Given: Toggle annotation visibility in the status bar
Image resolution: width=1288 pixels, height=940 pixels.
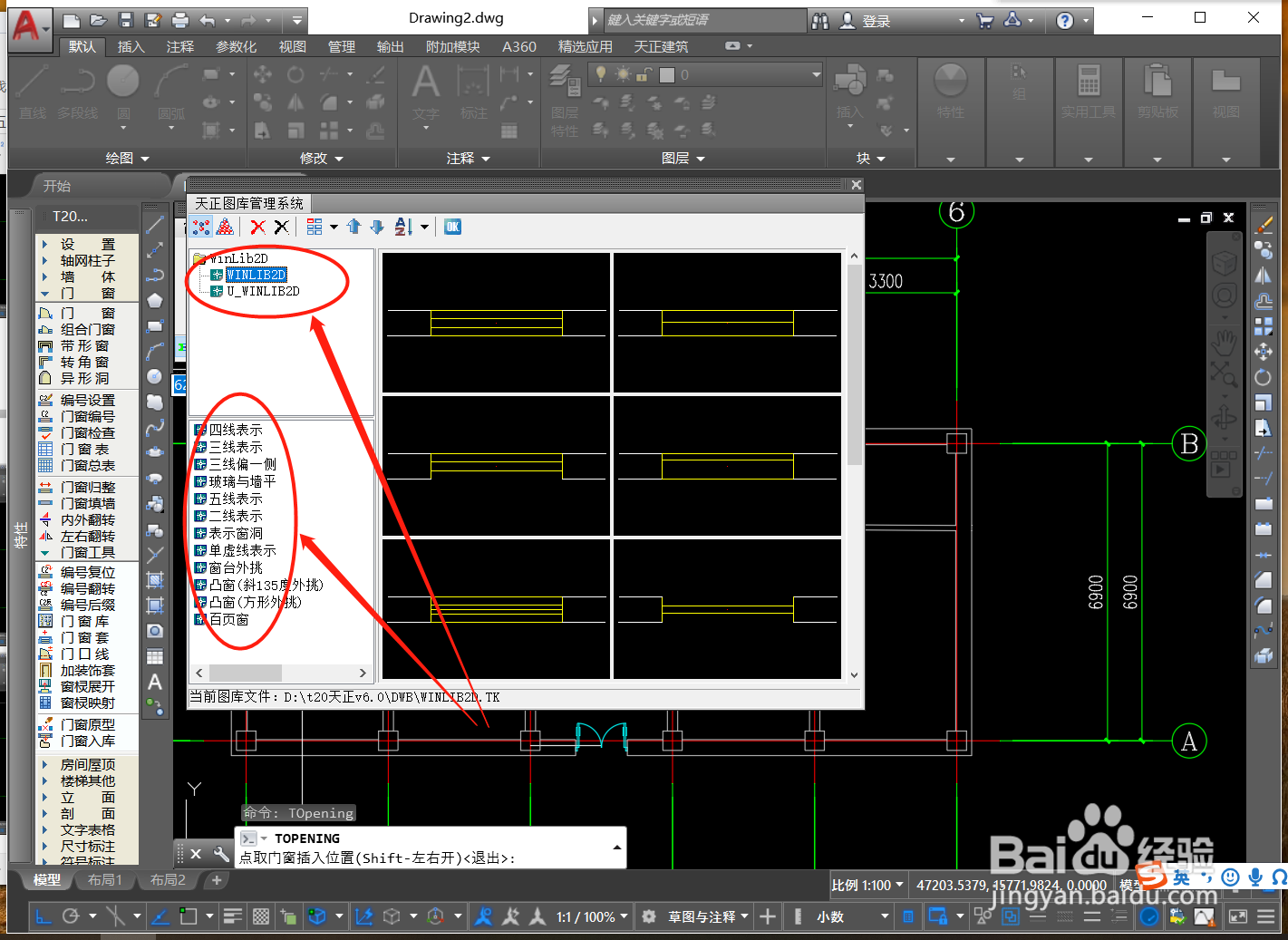Looking at the screenshot, I should click(x=484, y=916).
